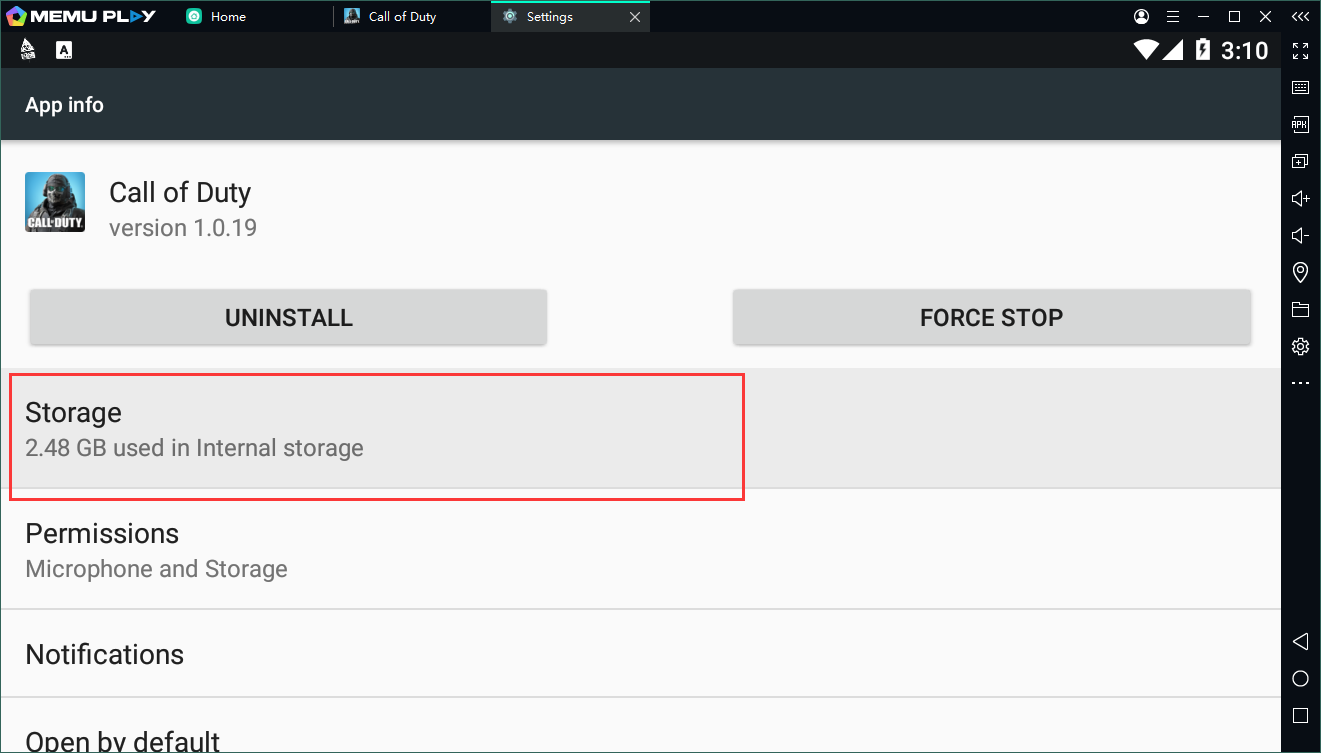Click the FORCE STOP button
Image resolution: width=1321 pixels, height=753 pixels.
point(991,318)
